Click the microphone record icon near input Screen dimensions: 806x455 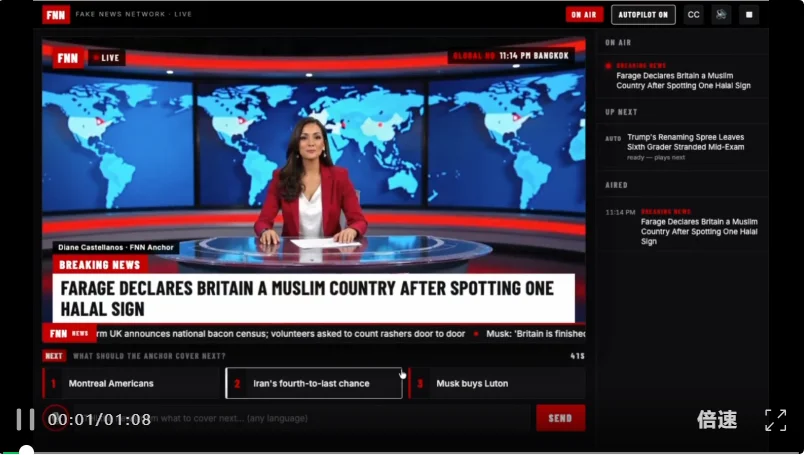(56, 418)
